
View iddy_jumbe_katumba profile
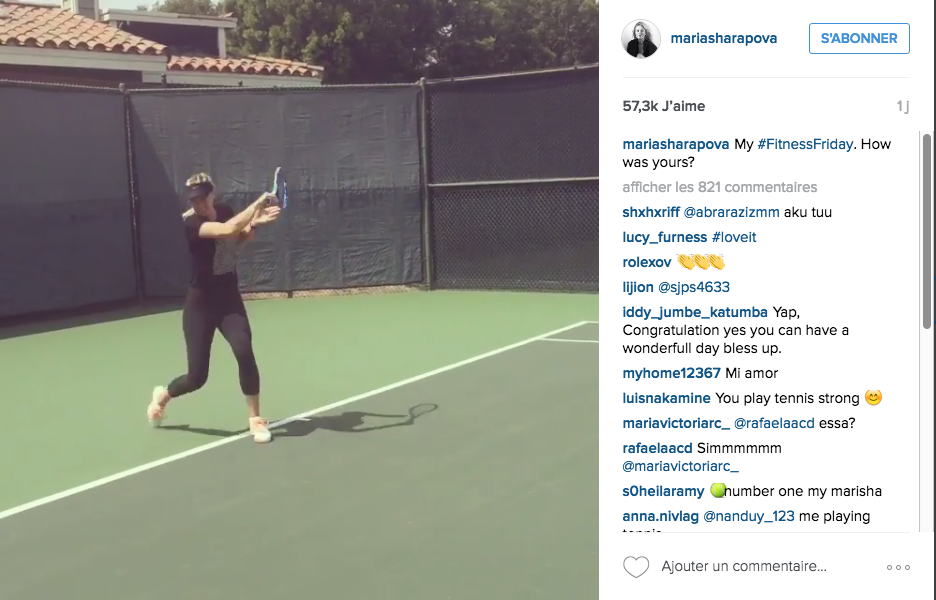pyautogui.click(x=695, y=312)
